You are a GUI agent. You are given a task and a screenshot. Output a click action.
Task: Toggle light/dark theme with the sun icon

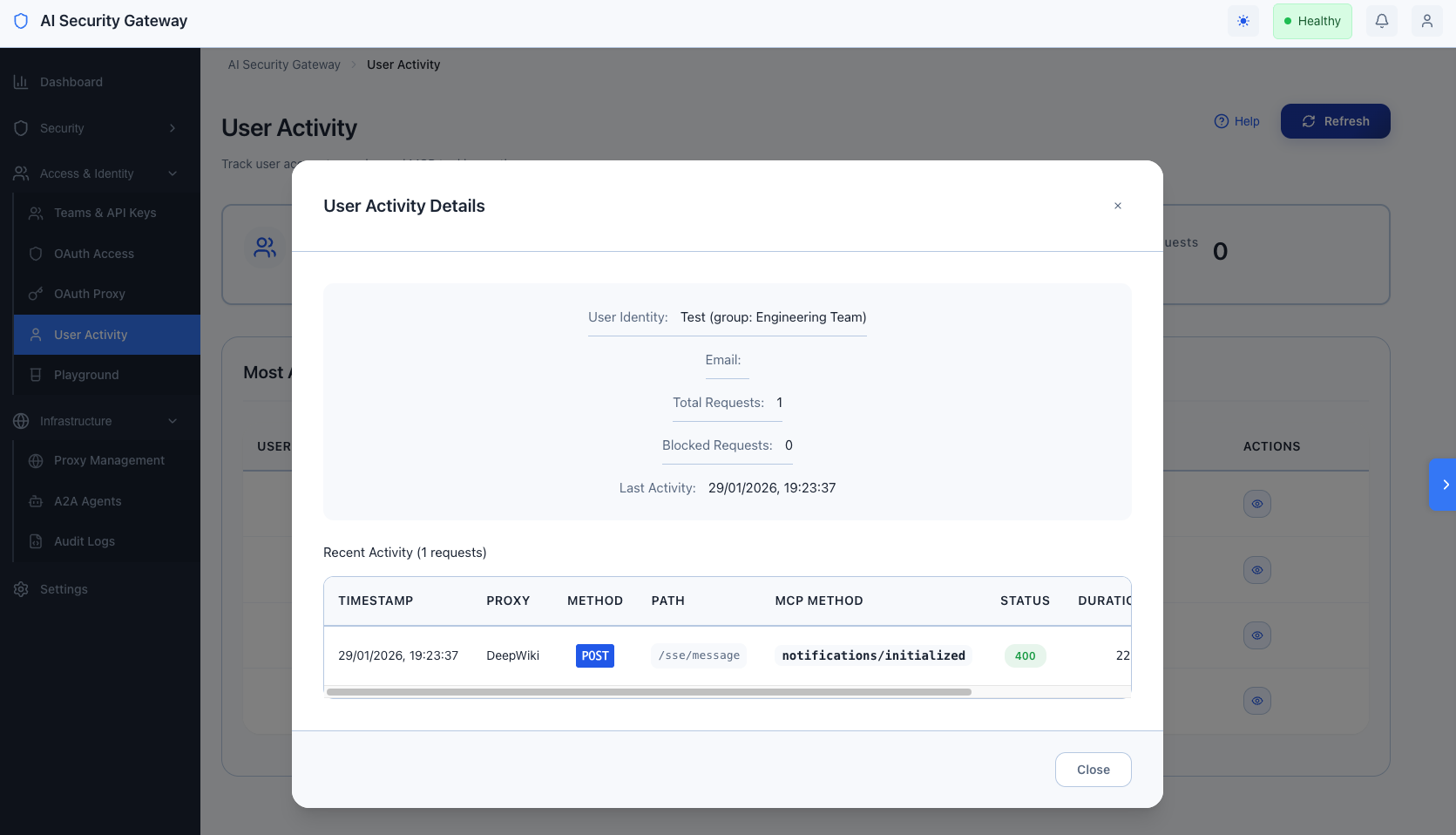coord(1243,20)
